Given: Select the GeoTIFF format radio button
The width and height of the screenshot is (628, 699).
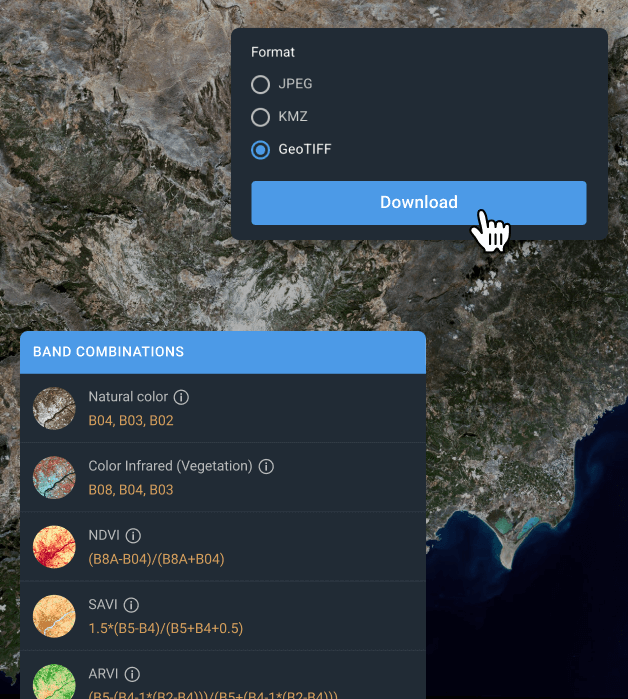Looking at the screenshot, I should pyautogui.click(x=260, y=150).
